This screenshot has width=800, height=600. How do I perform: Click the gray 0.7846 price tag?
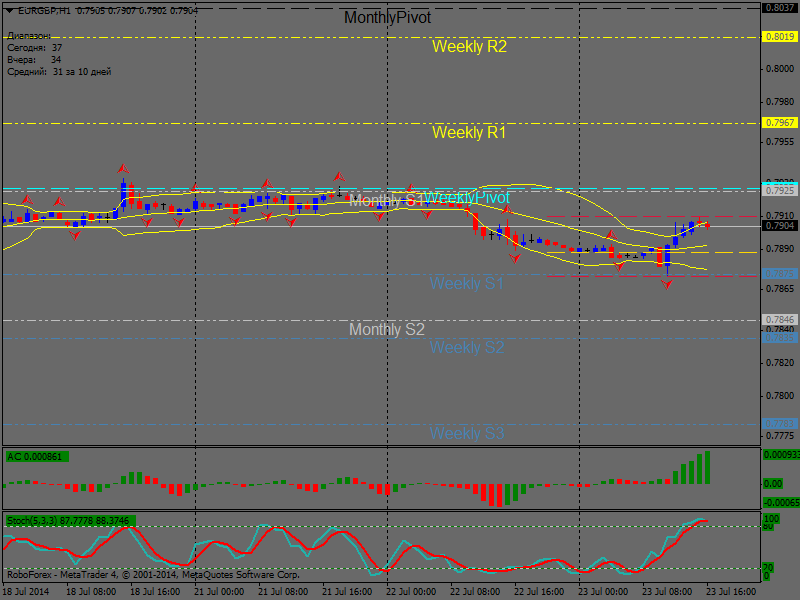click(x=779, y=320)
